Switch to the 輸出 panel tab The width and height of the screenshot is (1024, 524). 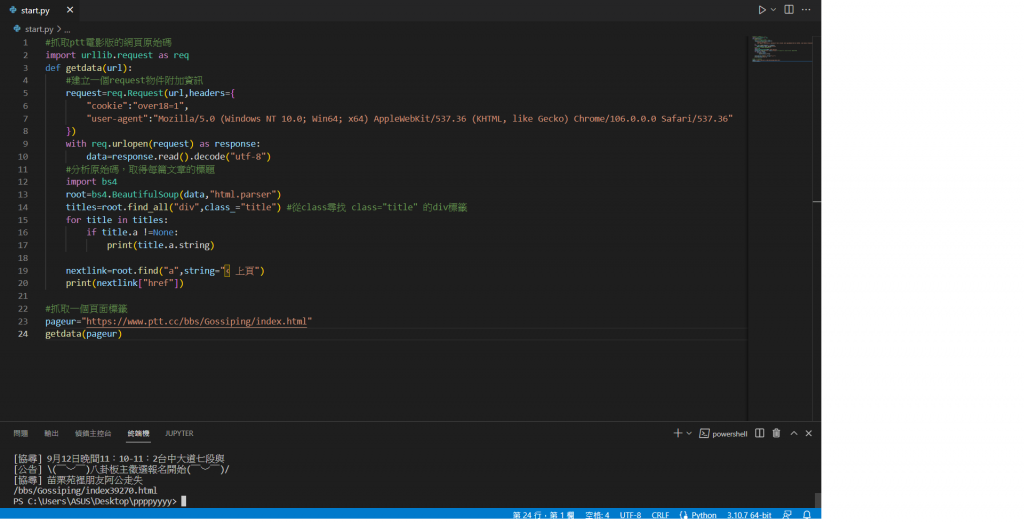[x=51, y=433]
